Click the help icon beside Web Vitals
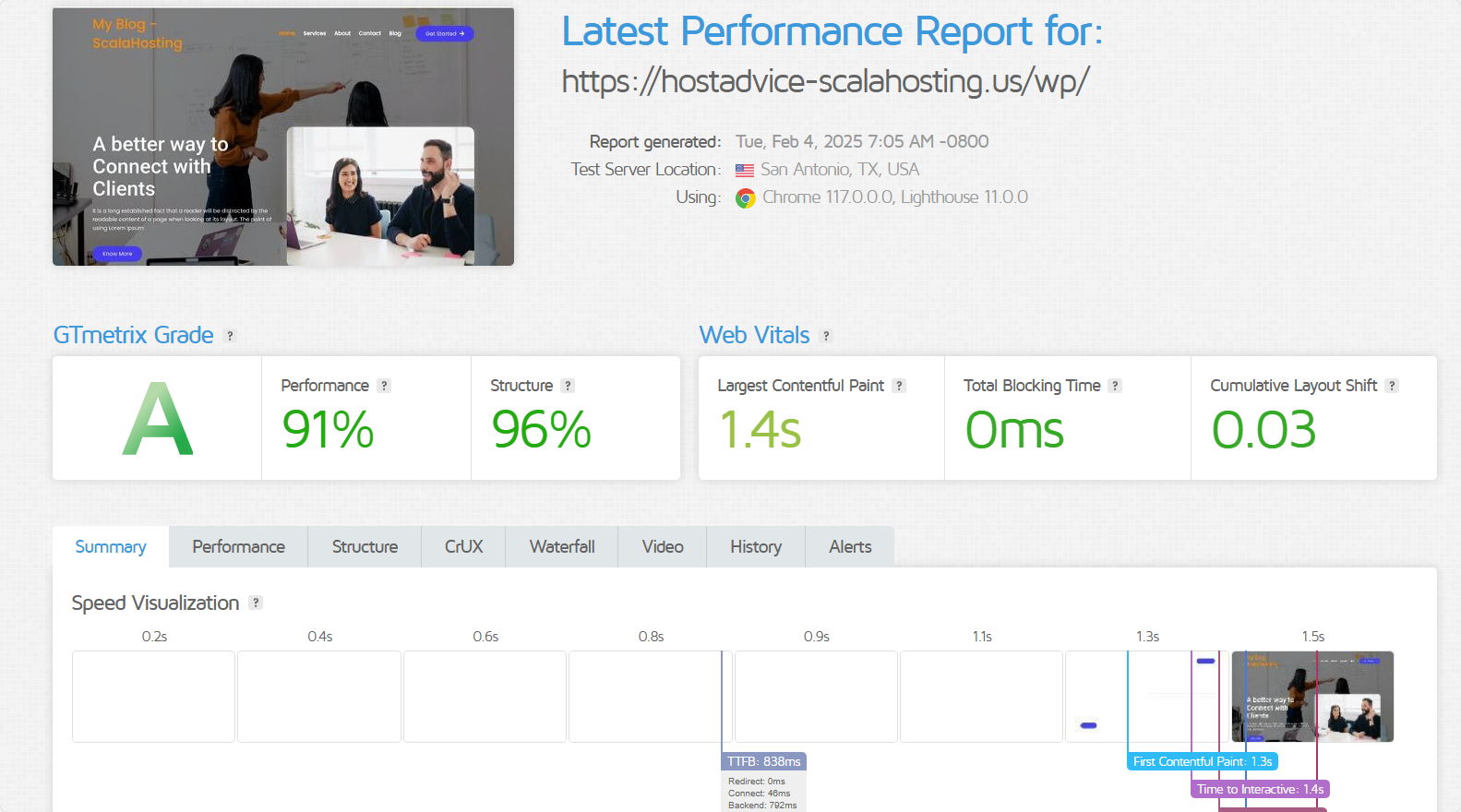This screenshot has height=812, width=1461. click(827, 336)
